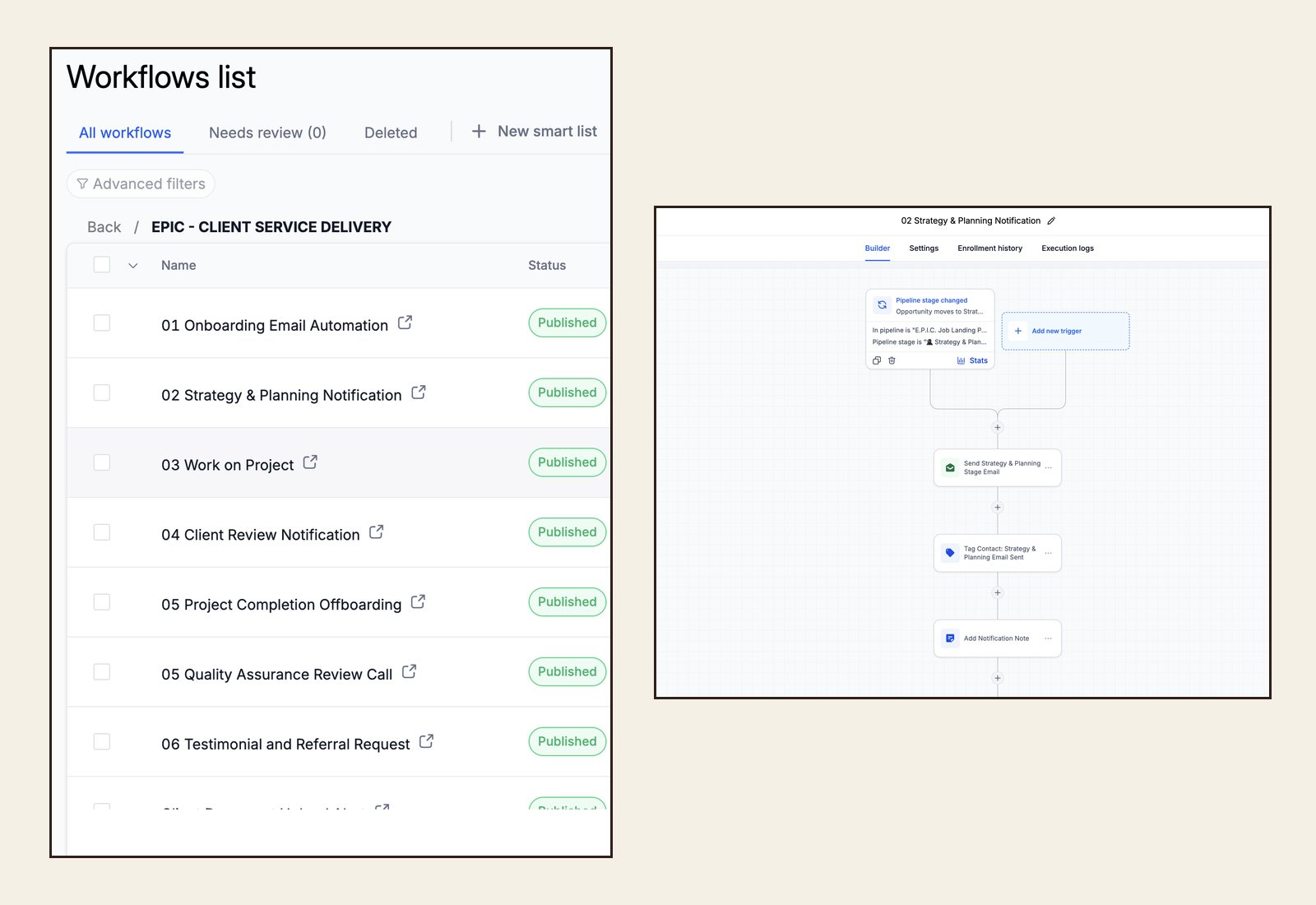Viewport: 1316px width, 905px height.
Task: Open 01 Onboarding Email Automation workflow name
Action: pyautogui.click(x=275, y=325)
